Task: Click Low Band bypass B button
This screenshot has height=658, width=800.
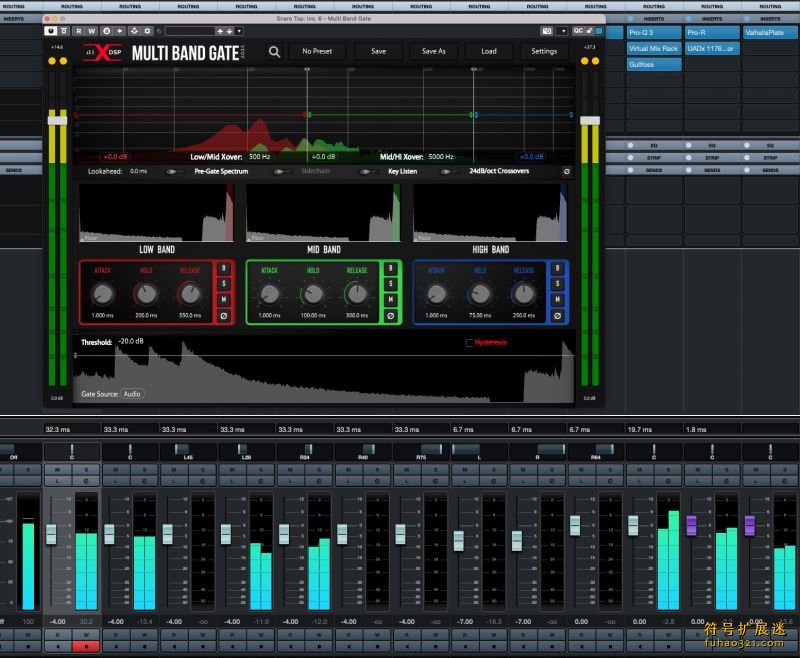Action: point(223,268)
